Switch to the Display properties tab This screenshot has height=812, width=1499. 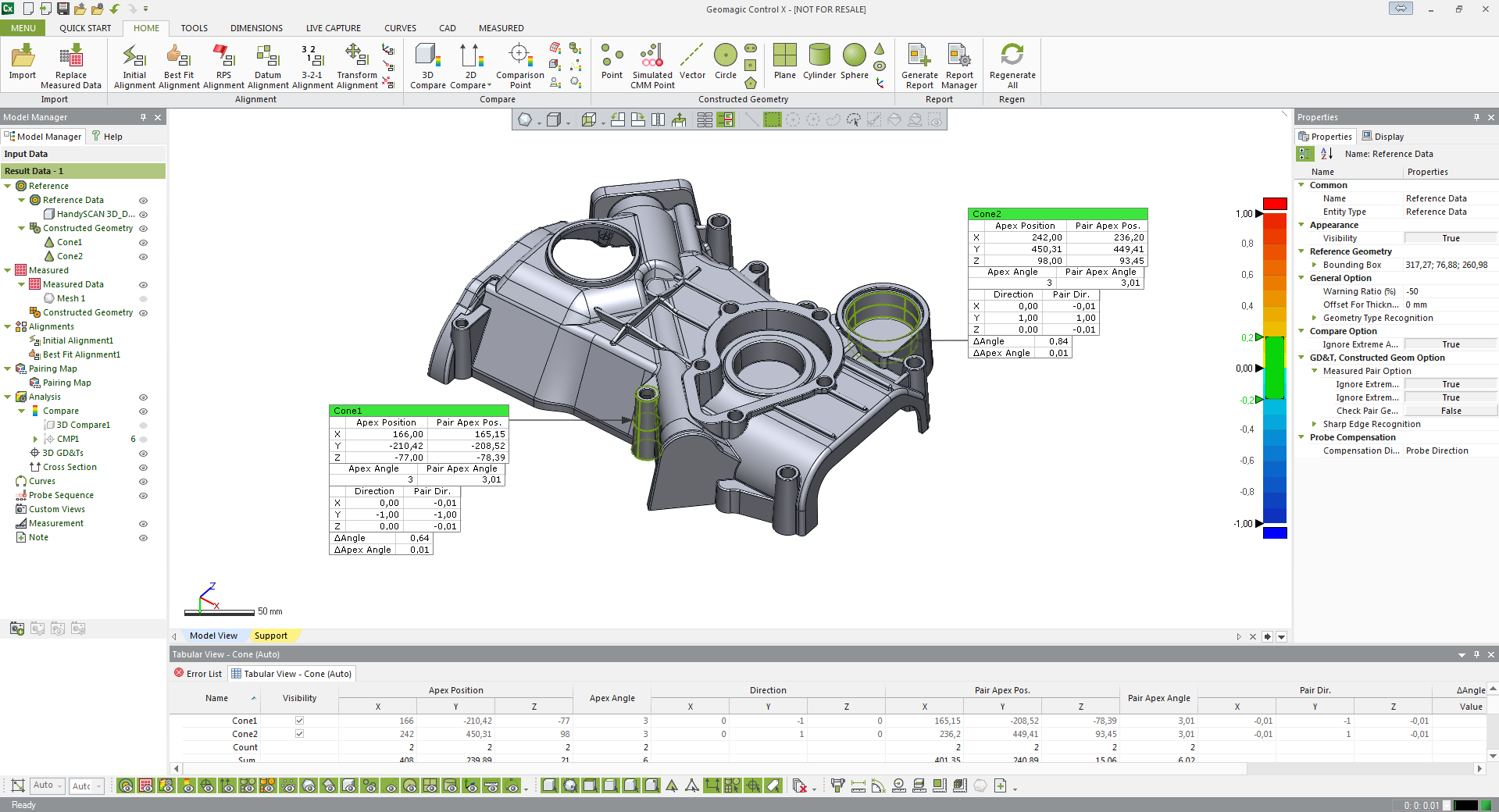pos(1383,137)
